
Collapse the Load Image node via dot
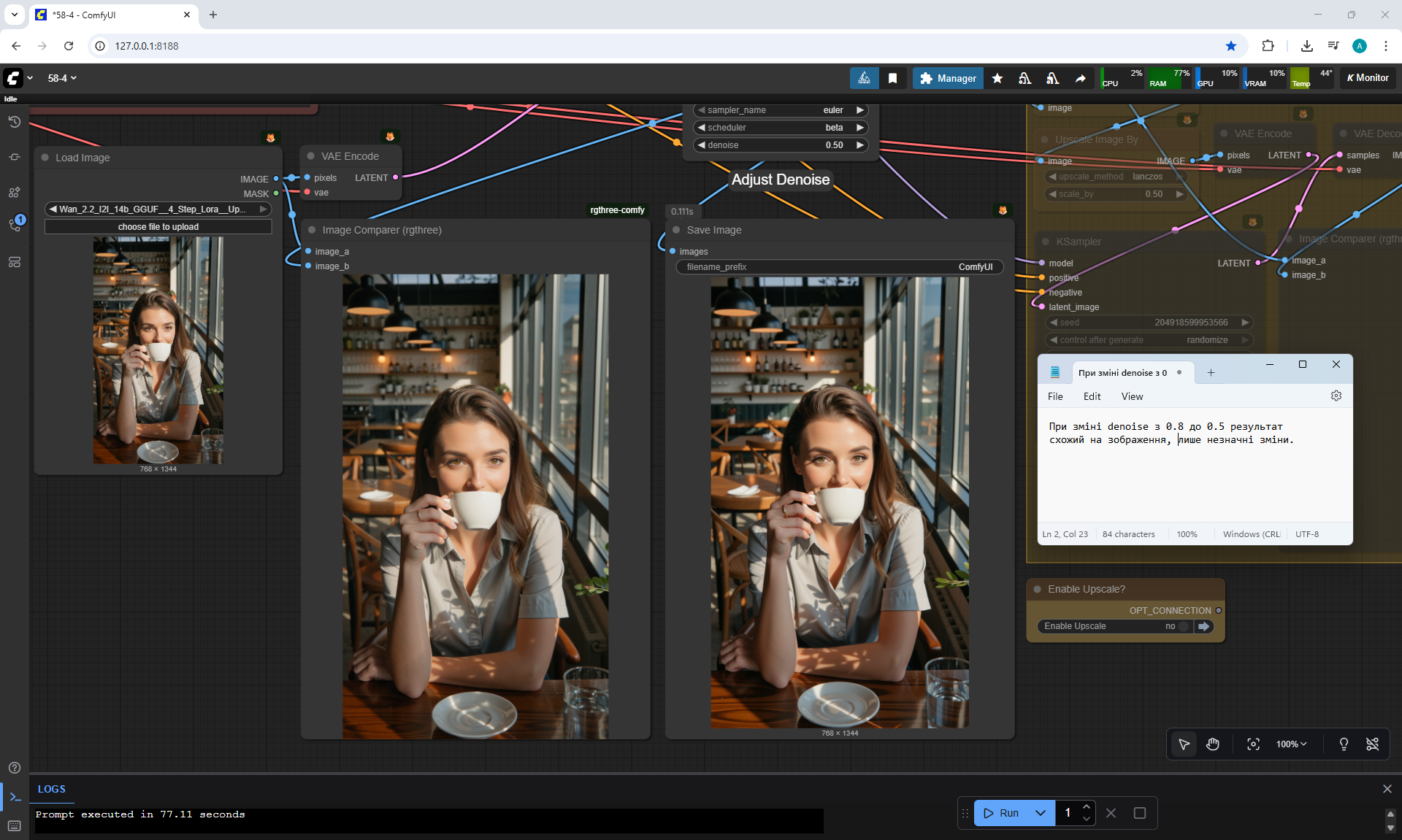[x=45, y=158]
